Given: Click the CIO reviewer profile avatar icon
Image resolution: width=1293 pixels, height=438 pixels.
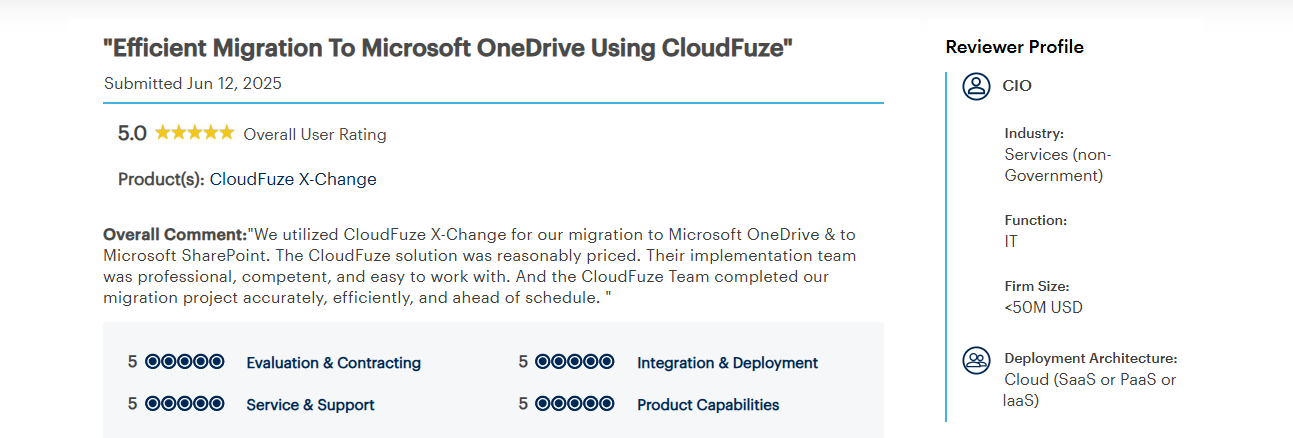Looking at the screenshot, I should pyautogui.click(x=976, y=86).
